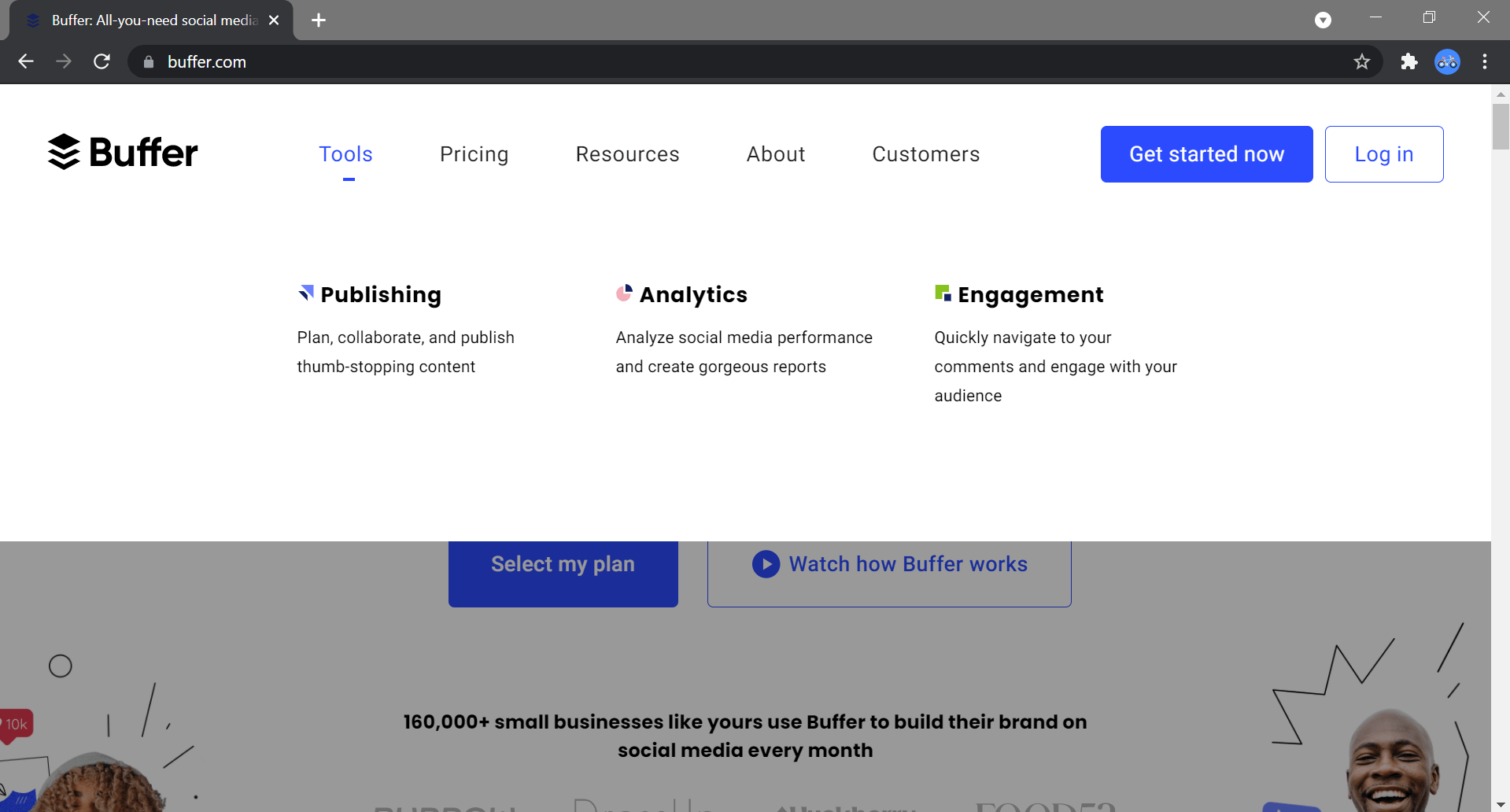This screenshot has width=1510, height=812.
Task: Click the Engagement green square icon
Action: click(943, 293)
